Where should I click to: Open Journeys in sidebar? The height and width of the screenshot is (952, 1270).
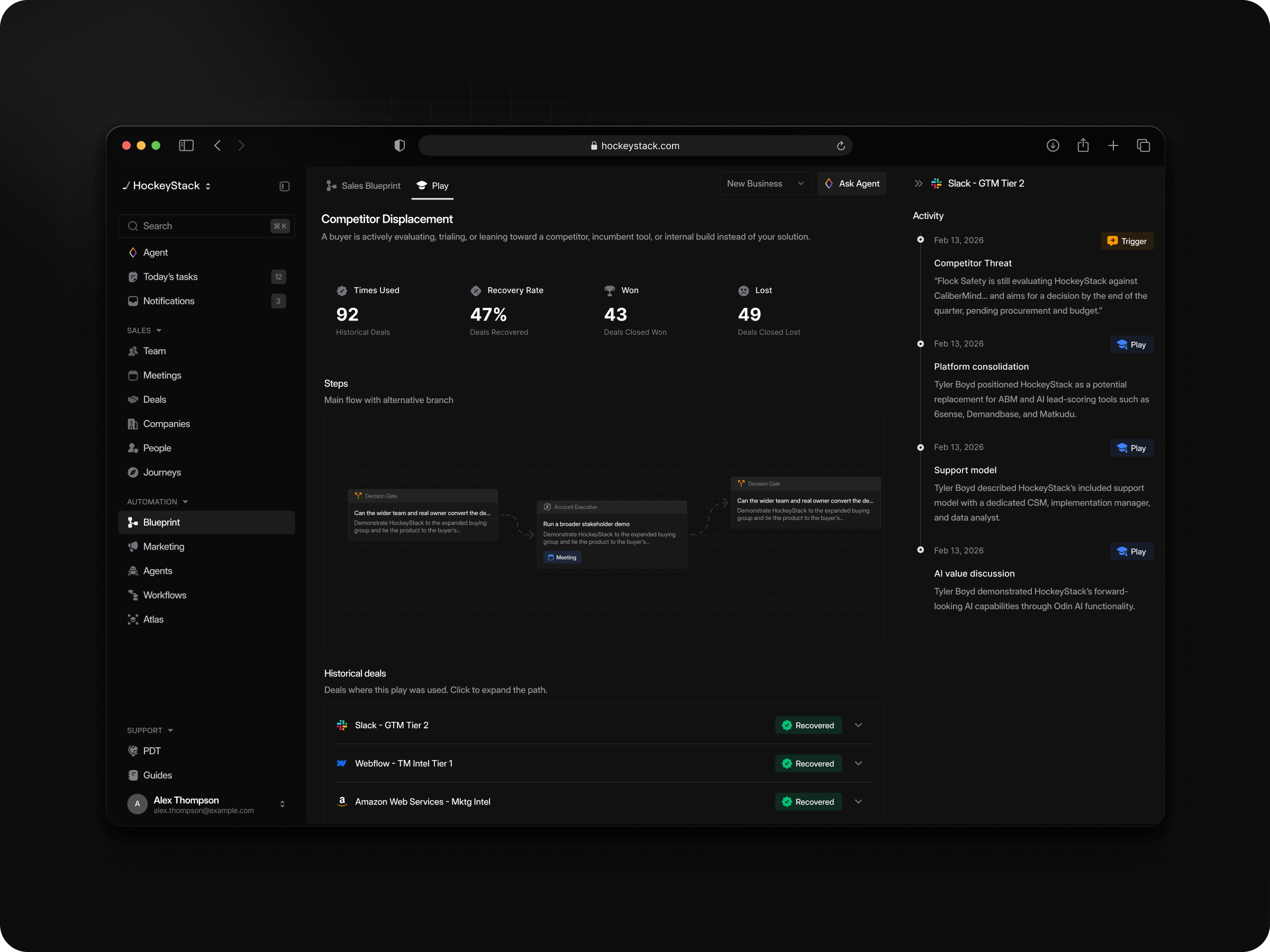(206, 472)
